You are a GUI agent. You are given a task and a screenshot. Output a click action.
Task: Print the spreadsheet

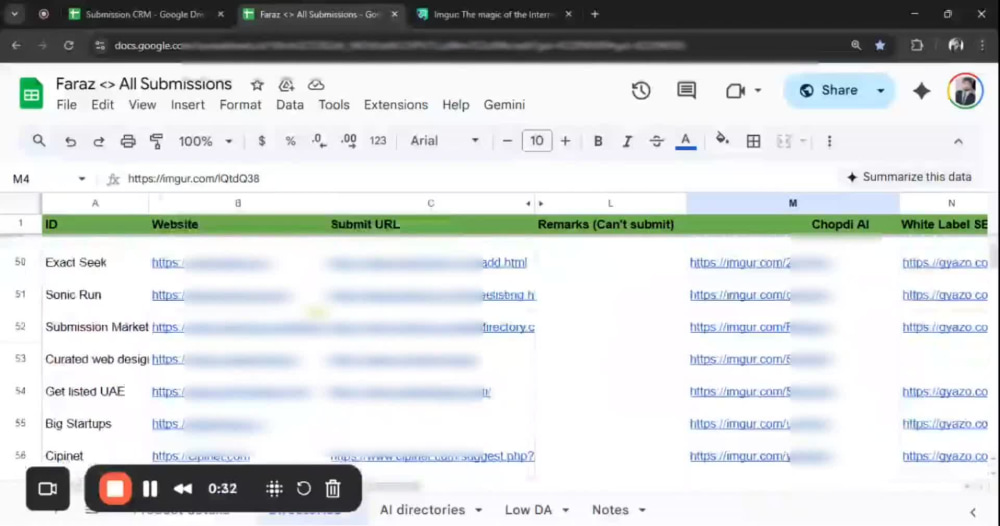pos(128,142)
